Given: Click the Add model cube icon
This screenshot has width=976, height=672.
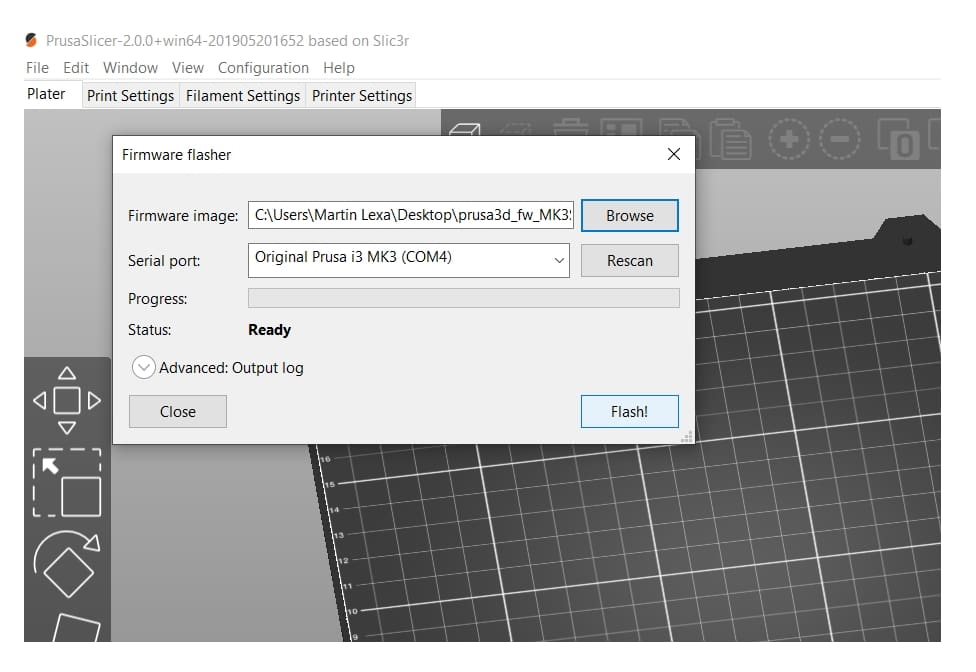Looking at the screenshot, I should pos(464,129).
